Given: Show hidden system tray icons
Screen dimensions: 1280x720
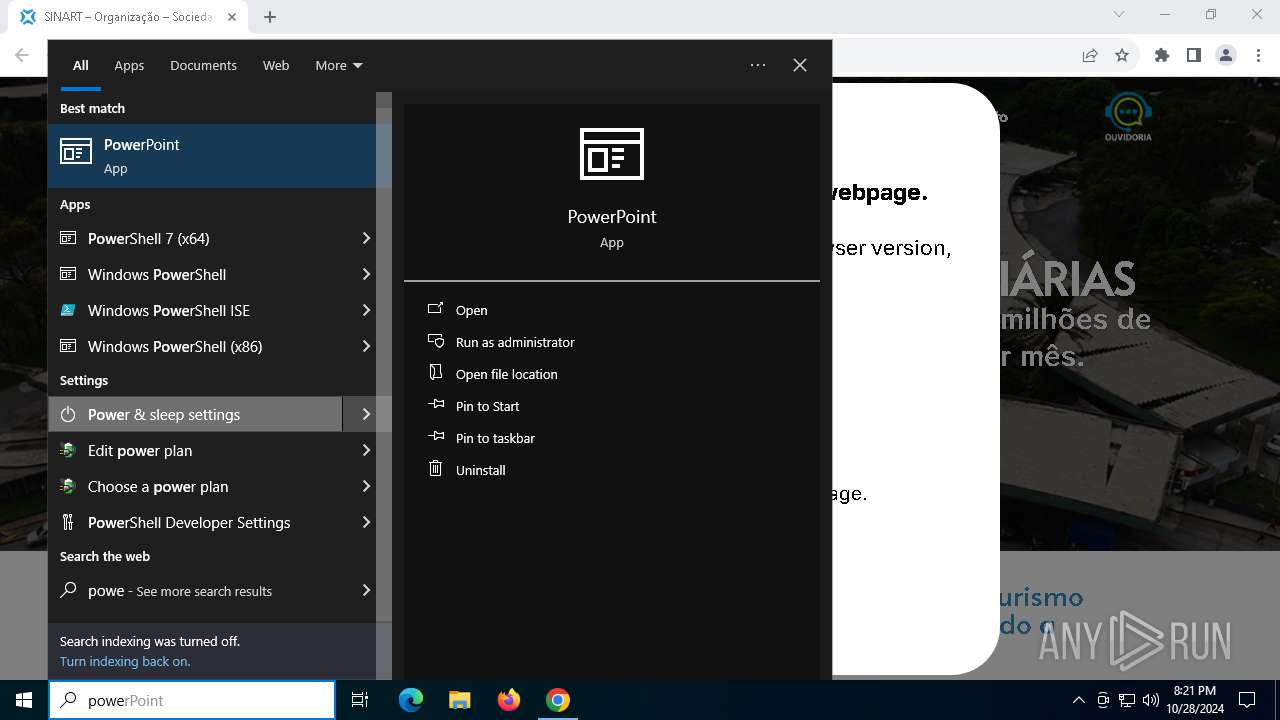Looking at the screenshot, I should tap(1079, 700).
